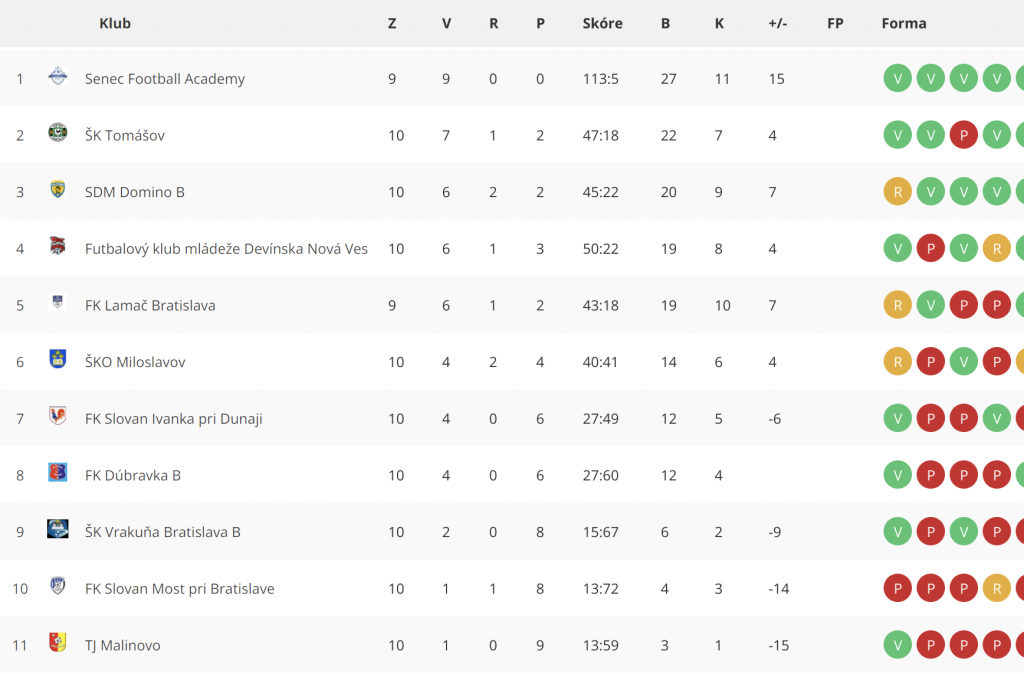Click the first green V badge for TJ Malinovo
1024x674 pixels.
[x=897, y=645]
